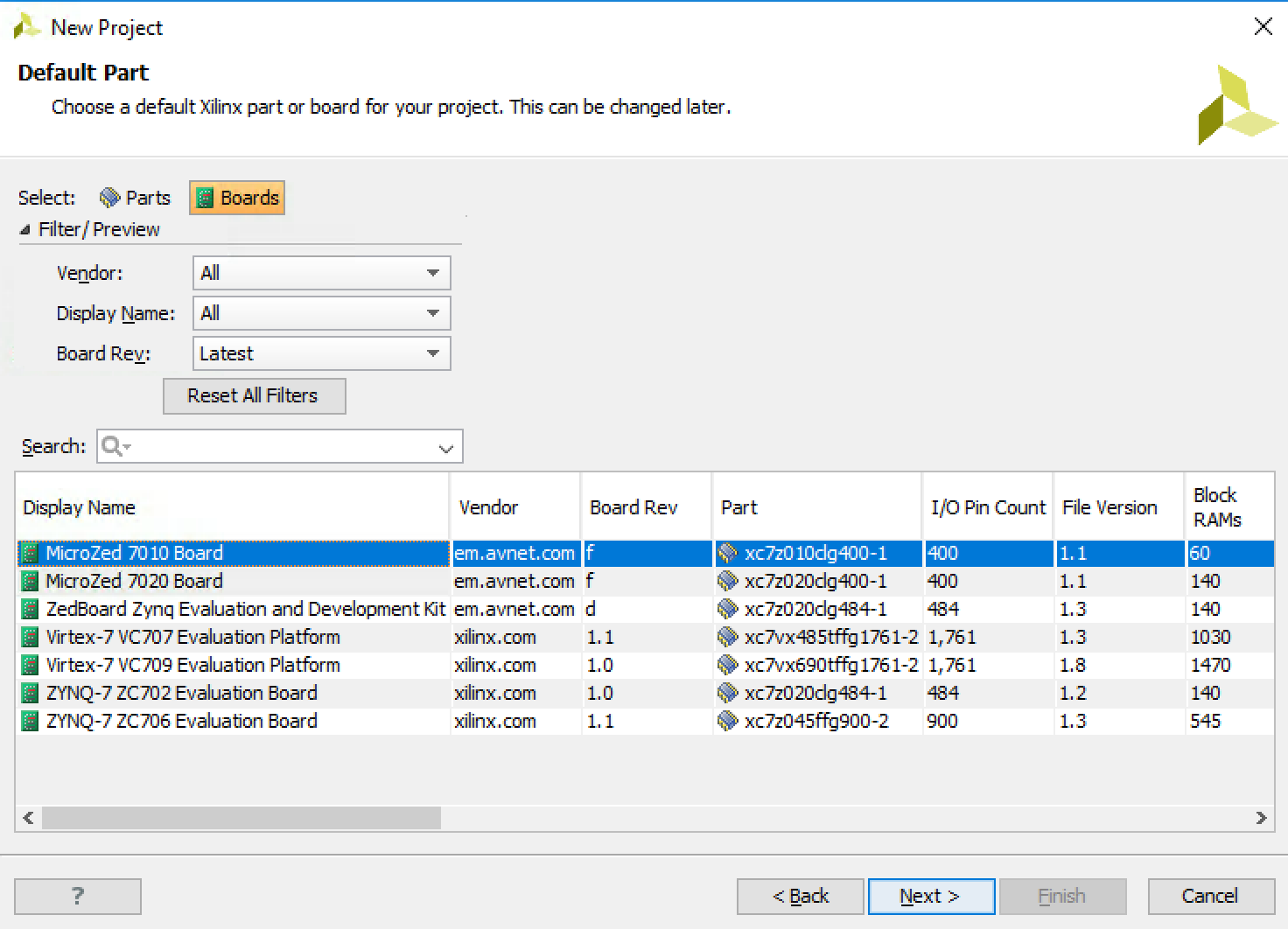Collapse the Filter/Preview section
This screenshot has width=1288, height=929.
pos(25,229)
